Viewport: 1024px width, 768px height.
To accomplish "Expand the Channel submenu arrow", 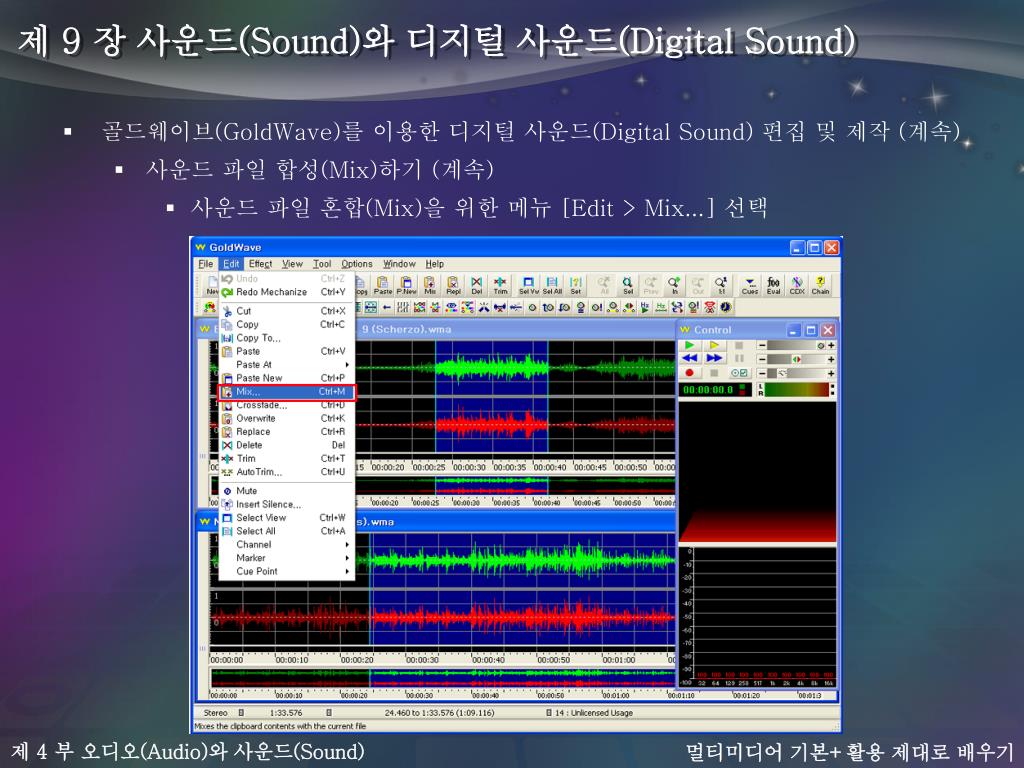I will 347,544.
